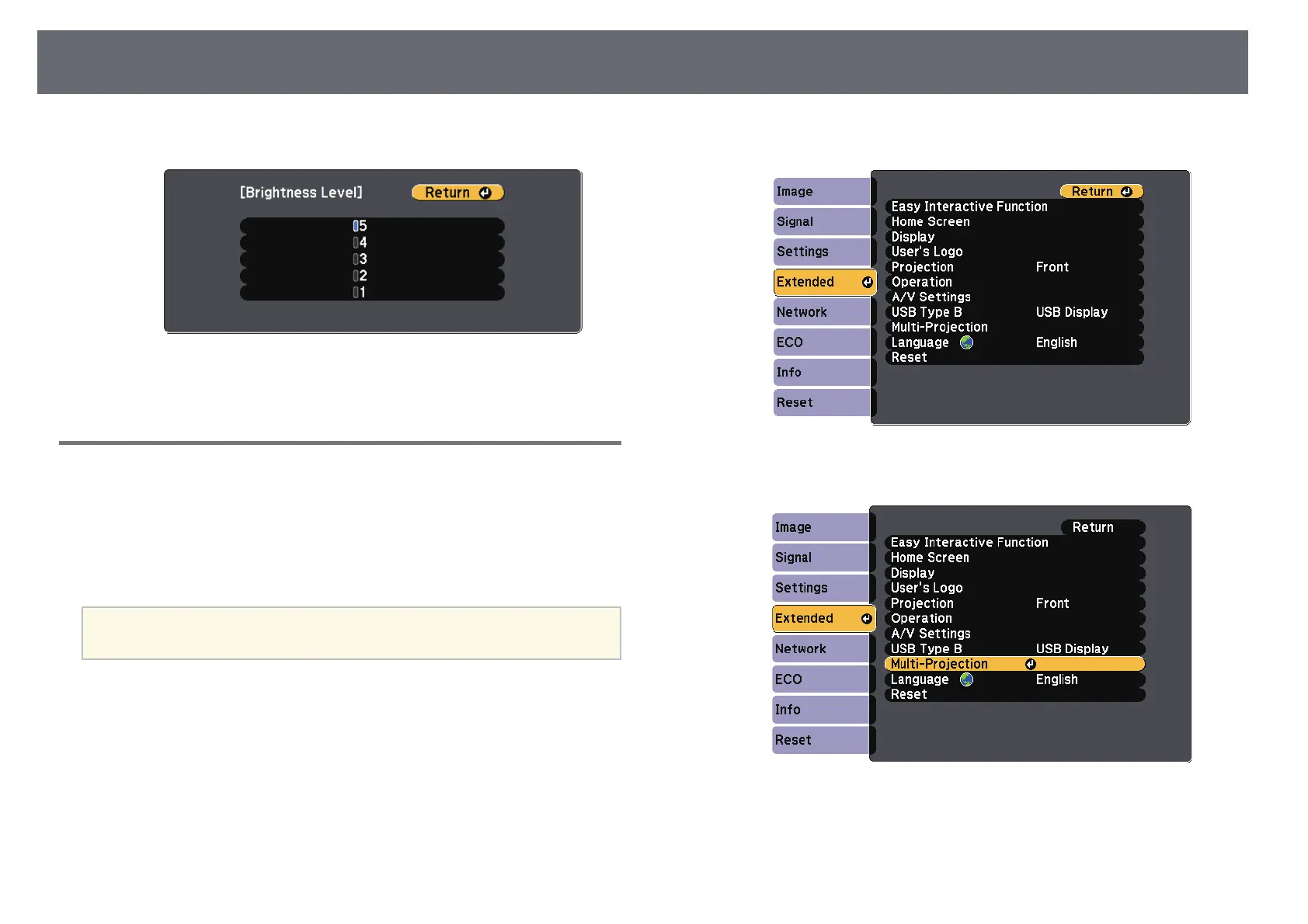The image size is (1308, 924).
Task: Click 'Front' value in lower menu
Action: pos(1052,603)
